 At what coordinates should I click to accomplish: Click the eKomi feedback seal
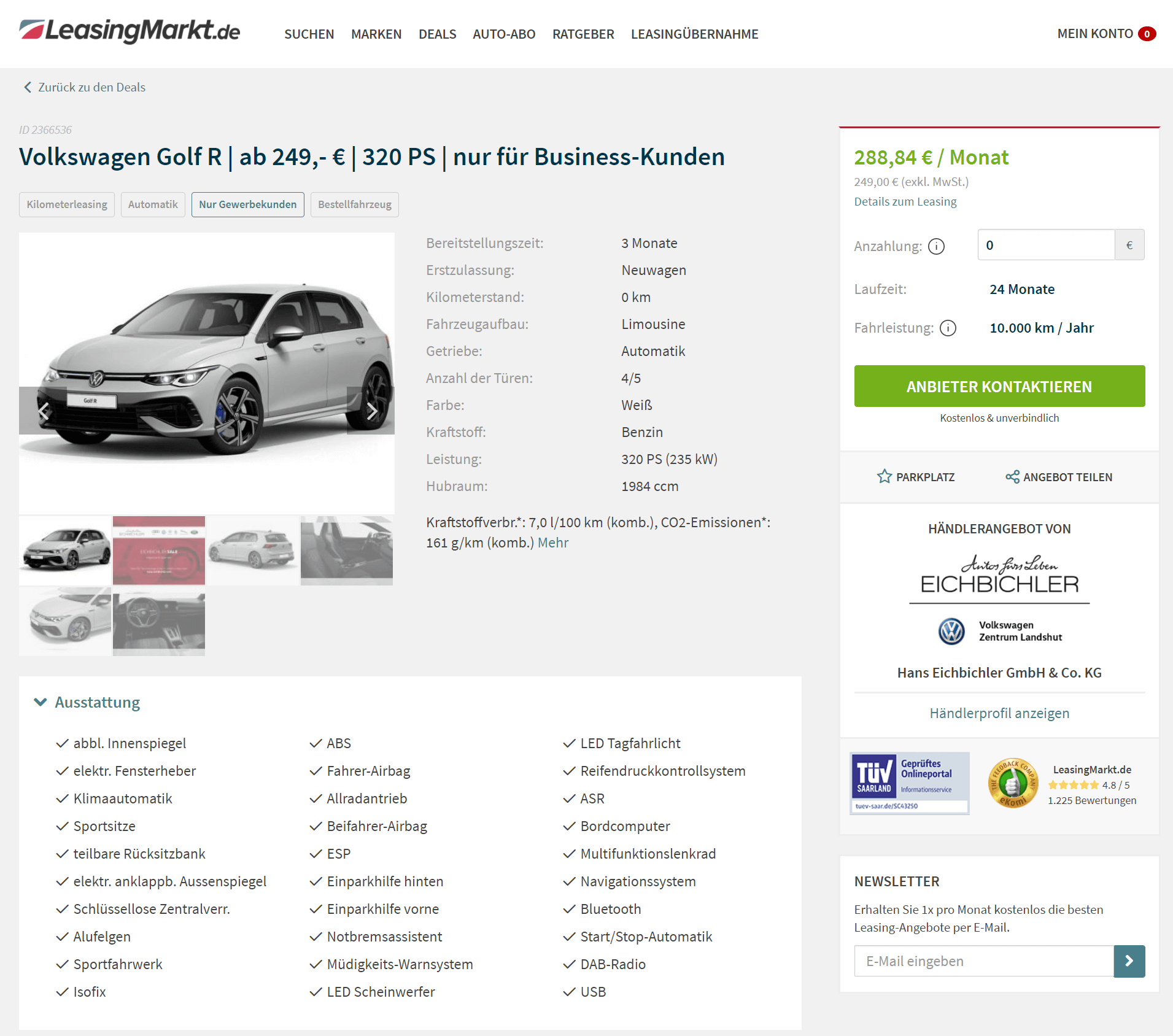[1013, 783]
